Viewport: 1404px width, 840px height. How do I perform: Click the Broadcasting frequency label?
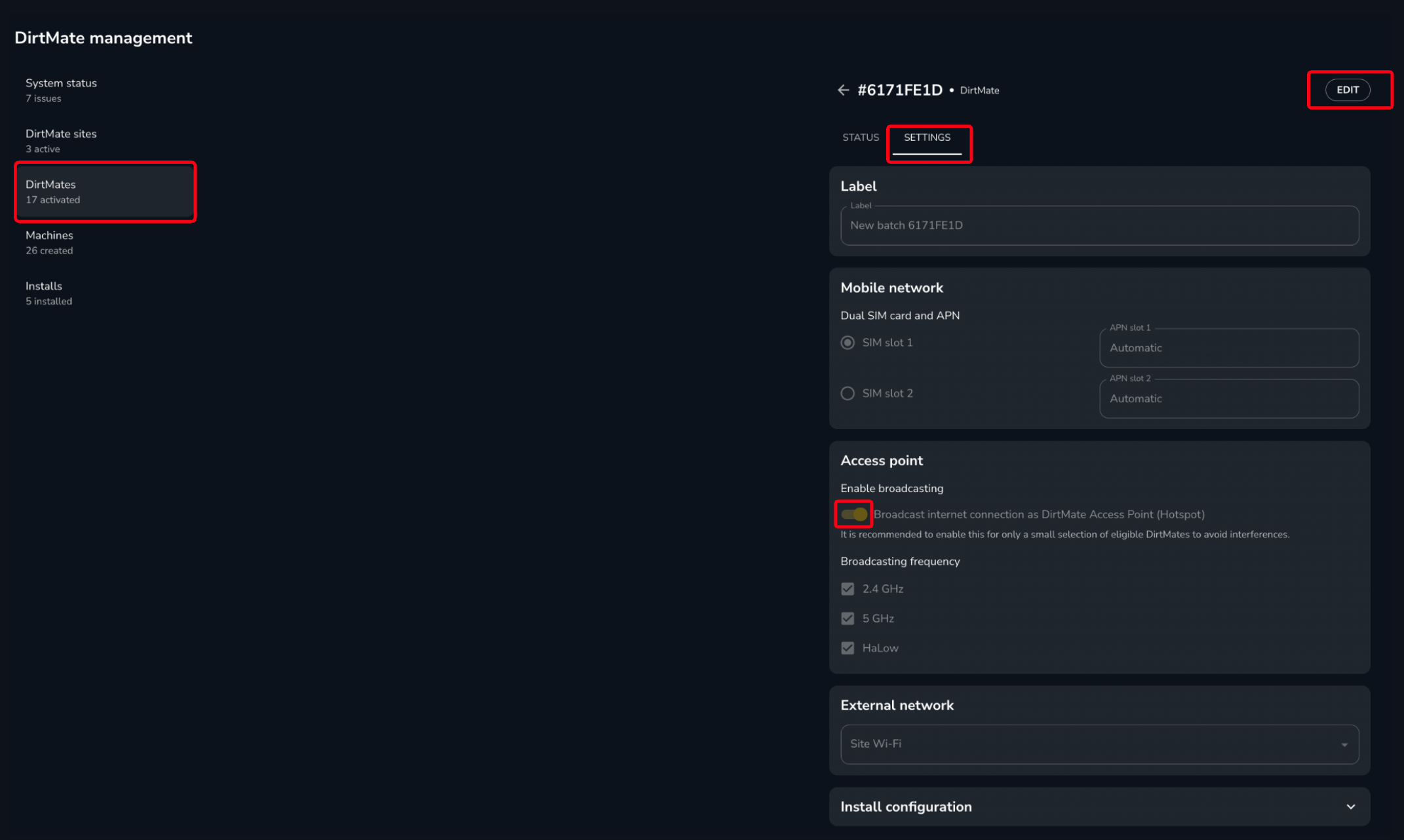pos(900,562)
